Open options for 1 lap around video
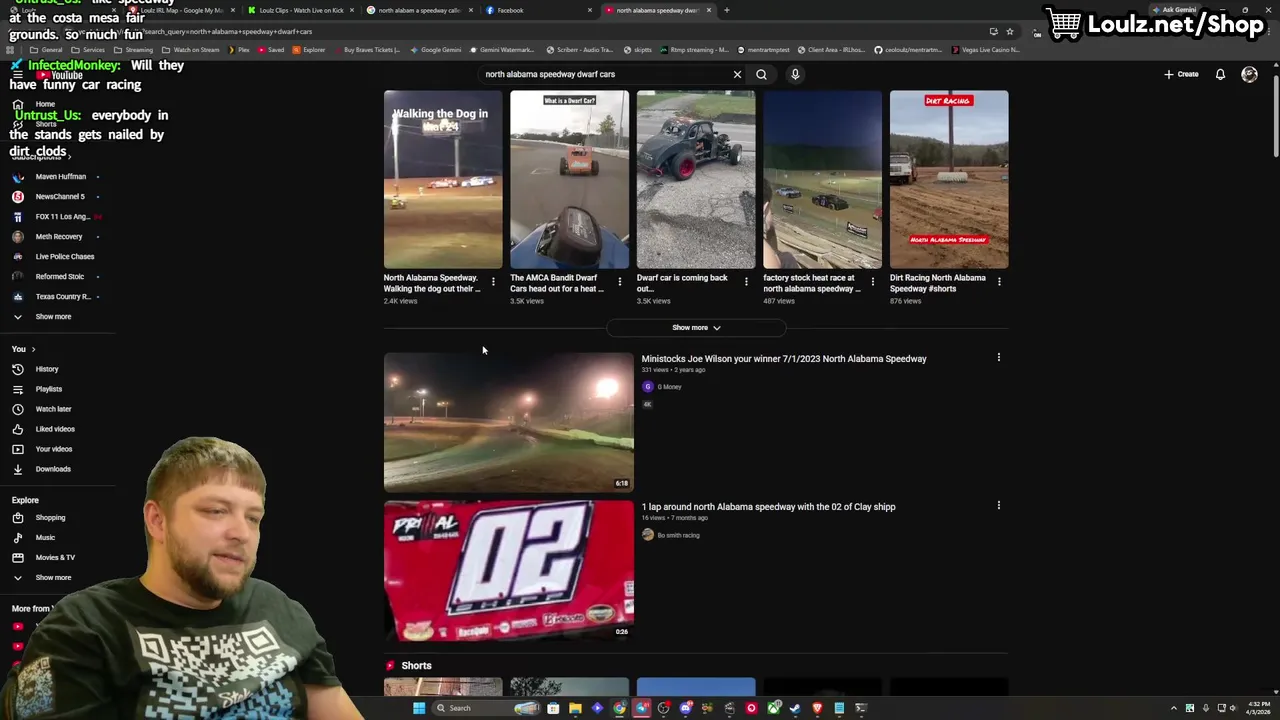This screenshot has width=1280, height=720. click(998, 506)
